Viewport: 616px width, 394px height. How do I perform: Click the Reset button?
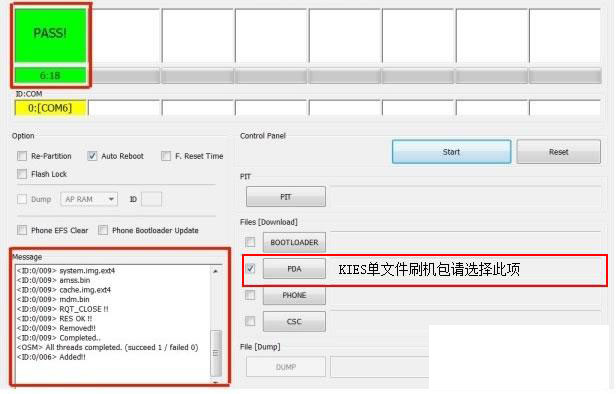coord(558,152)
